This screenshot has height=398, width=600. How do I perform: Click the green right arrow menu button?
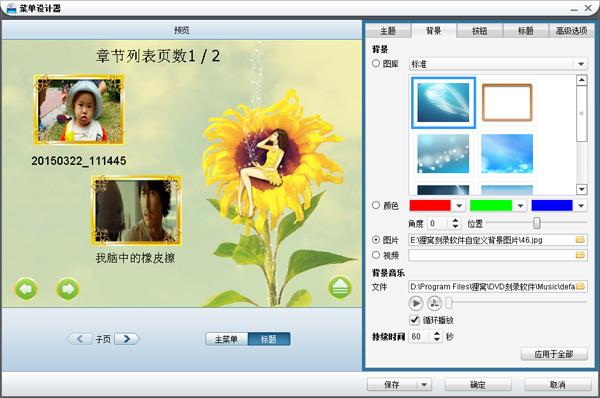coord(68,289)
